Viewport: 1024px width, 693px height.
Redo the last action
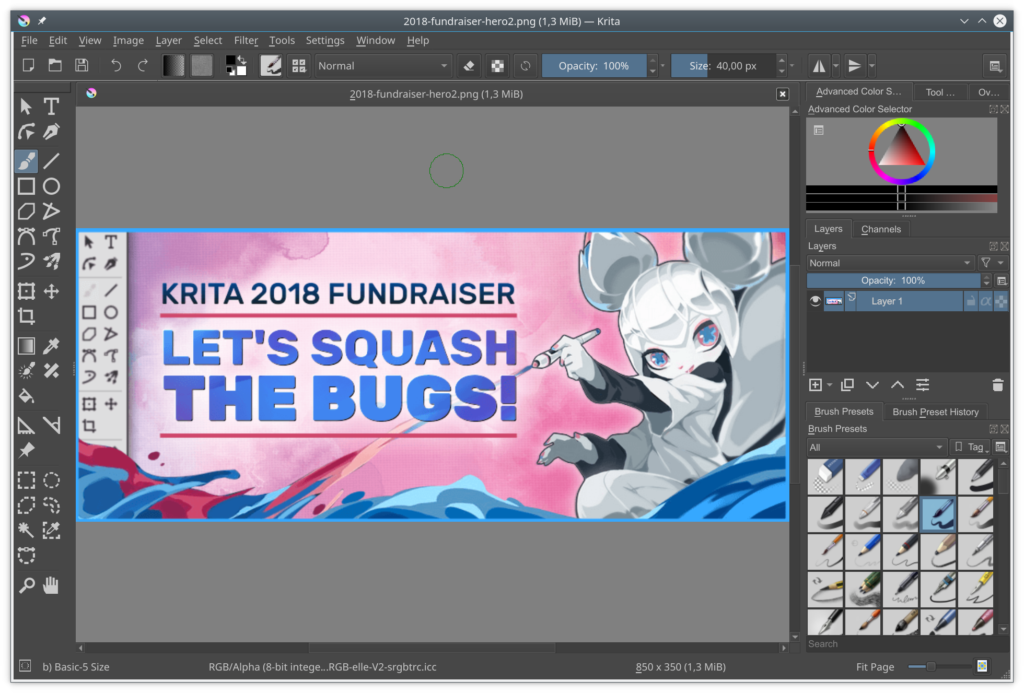(x=142, y=65)
